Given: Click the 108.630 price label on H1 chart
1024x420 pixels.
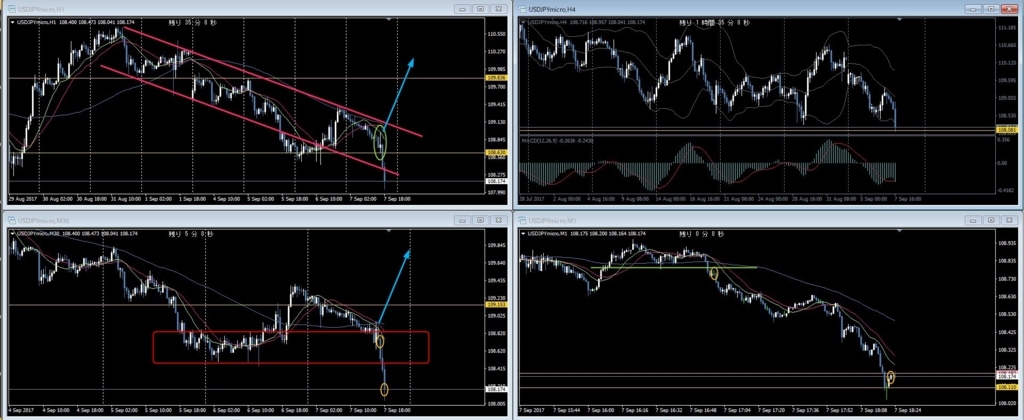Looking at the screenshot, I should (x=496, y=153).
